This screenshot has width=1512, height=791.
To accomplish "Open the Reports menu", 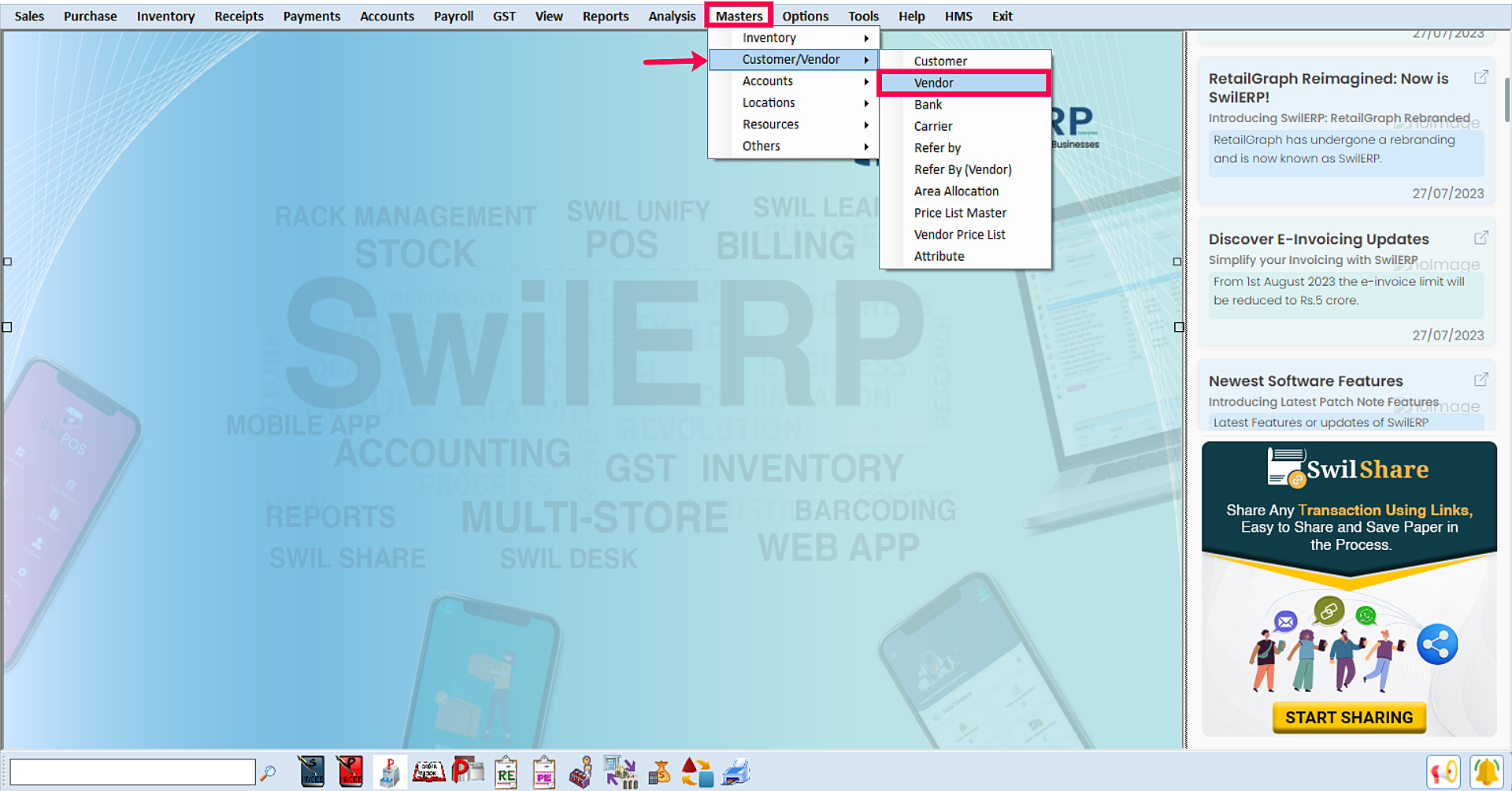I will [606, 16].
